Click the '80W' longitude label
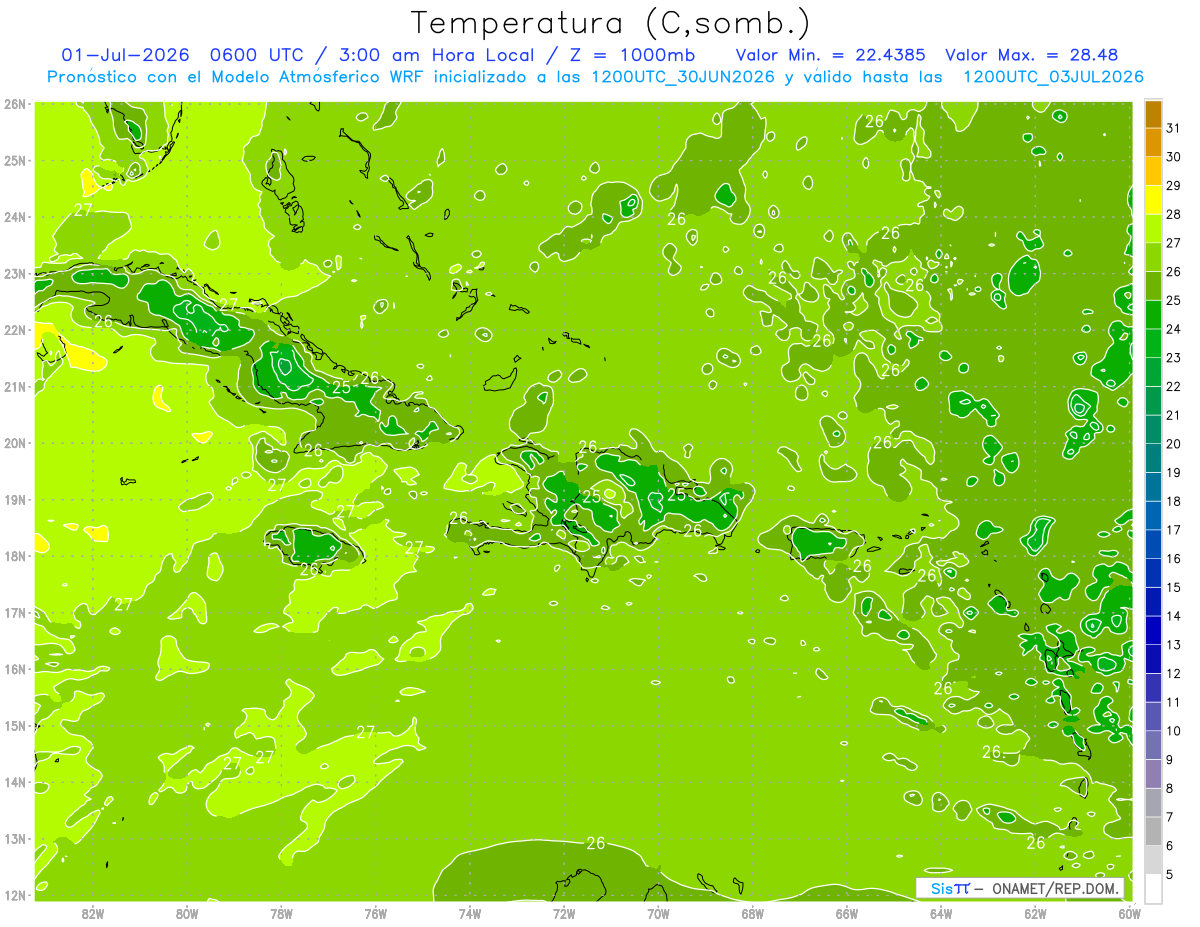 coord(187,912)
